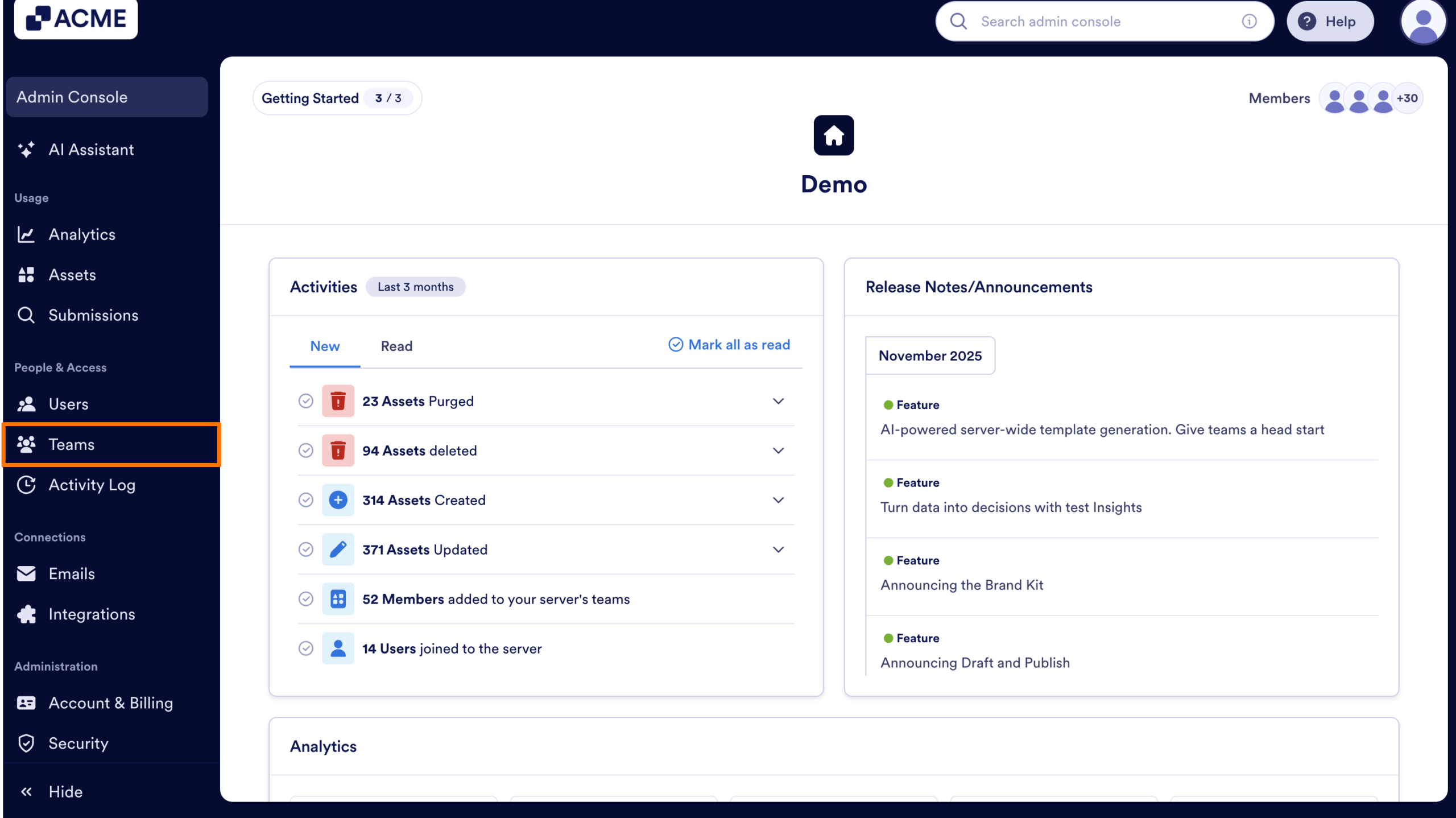This screenshot has width=1456, height=818.
Task: Mark 14 Users joined as read
Action: (306, 648)
